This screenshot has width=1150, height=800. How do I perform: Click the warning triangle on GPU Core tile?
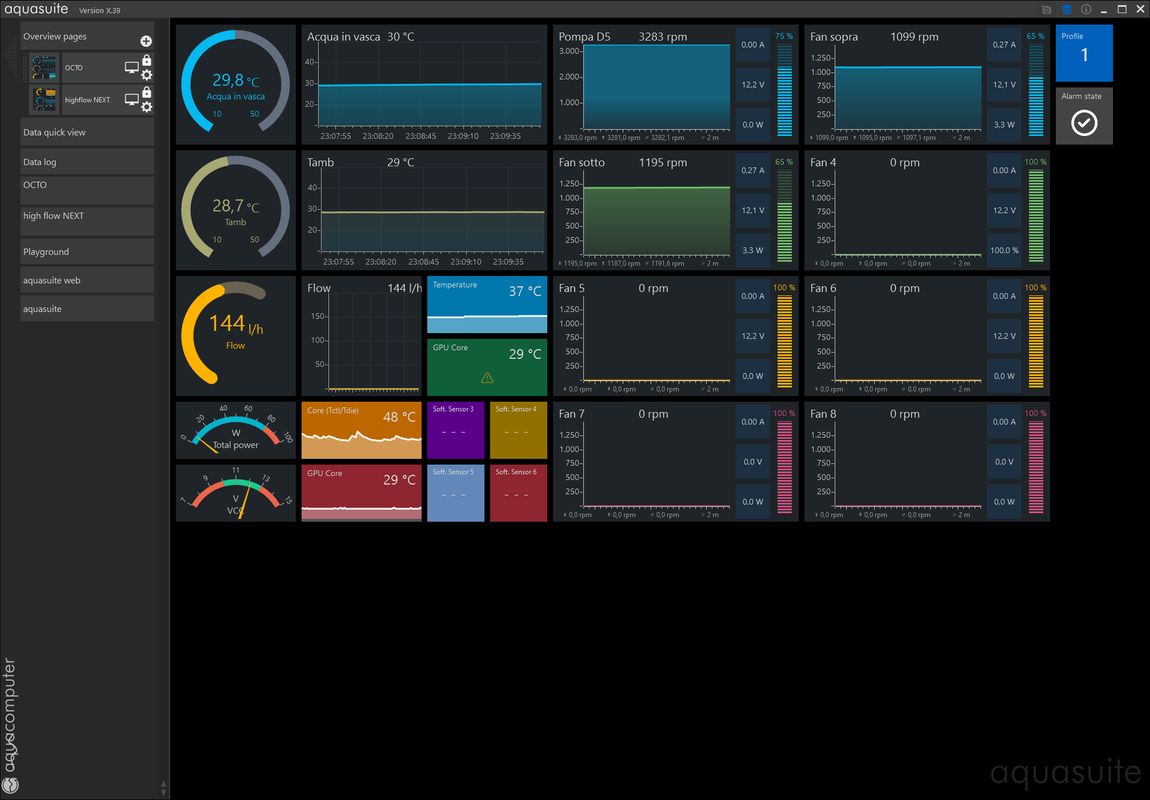pos(487,378)
